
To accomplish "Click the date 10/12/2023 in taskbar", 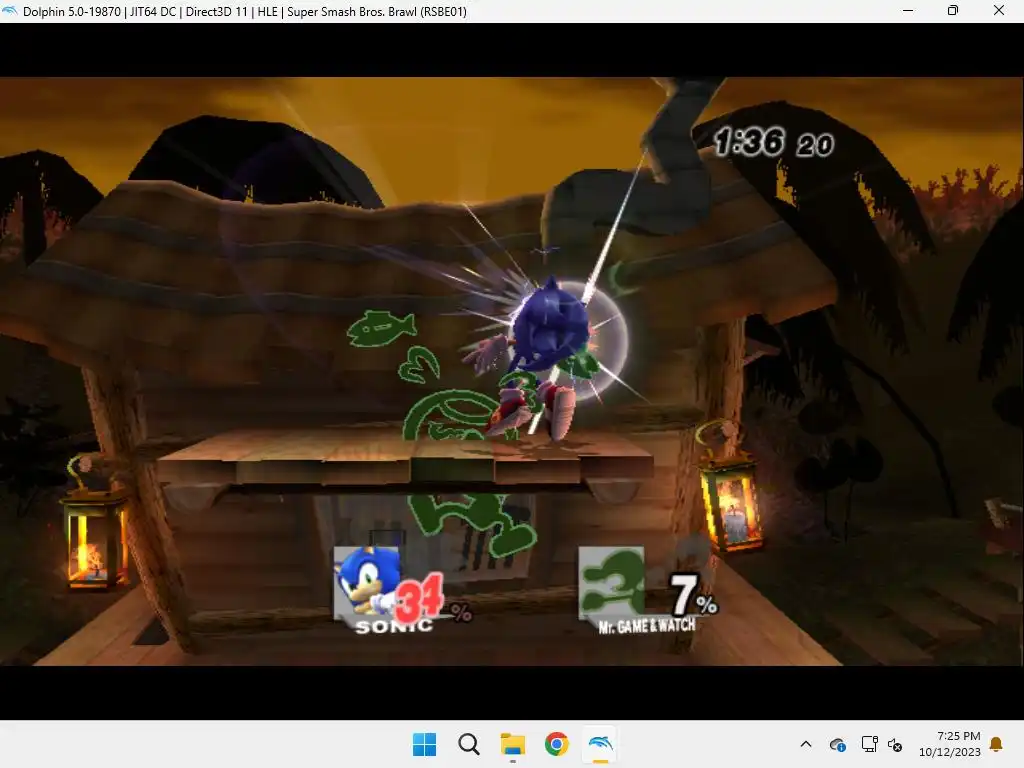I will (x=950, y=752).
